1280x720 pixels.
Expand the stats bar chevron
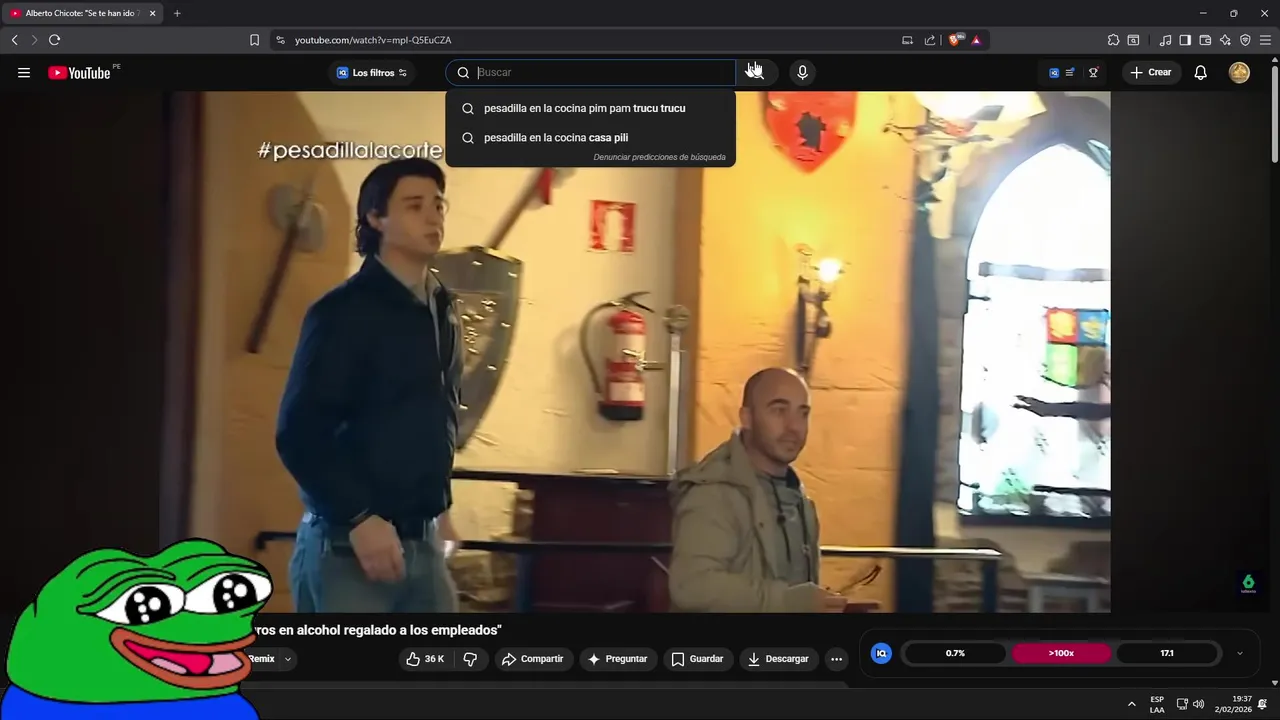click(x=1240, y=654)
